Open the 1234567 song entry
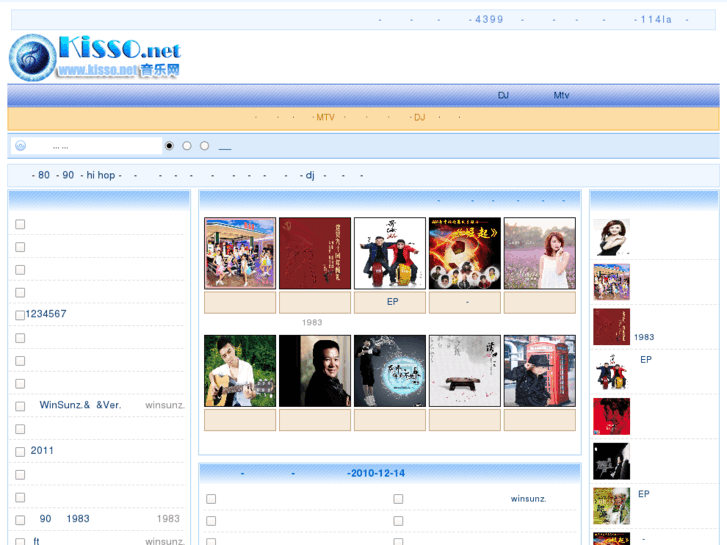Viewport: 727px width, 545px height. (46, 314)
